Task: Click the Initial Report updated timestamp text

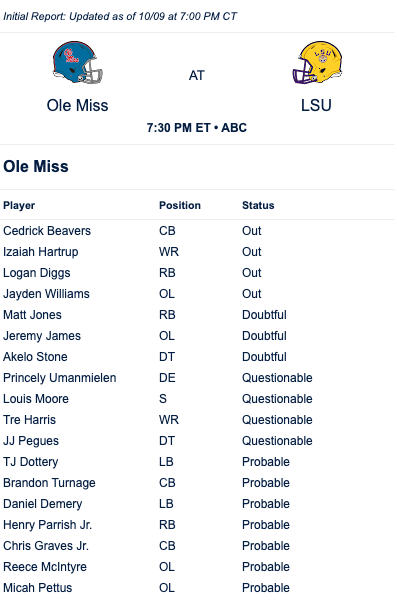Action: (120, 16)
